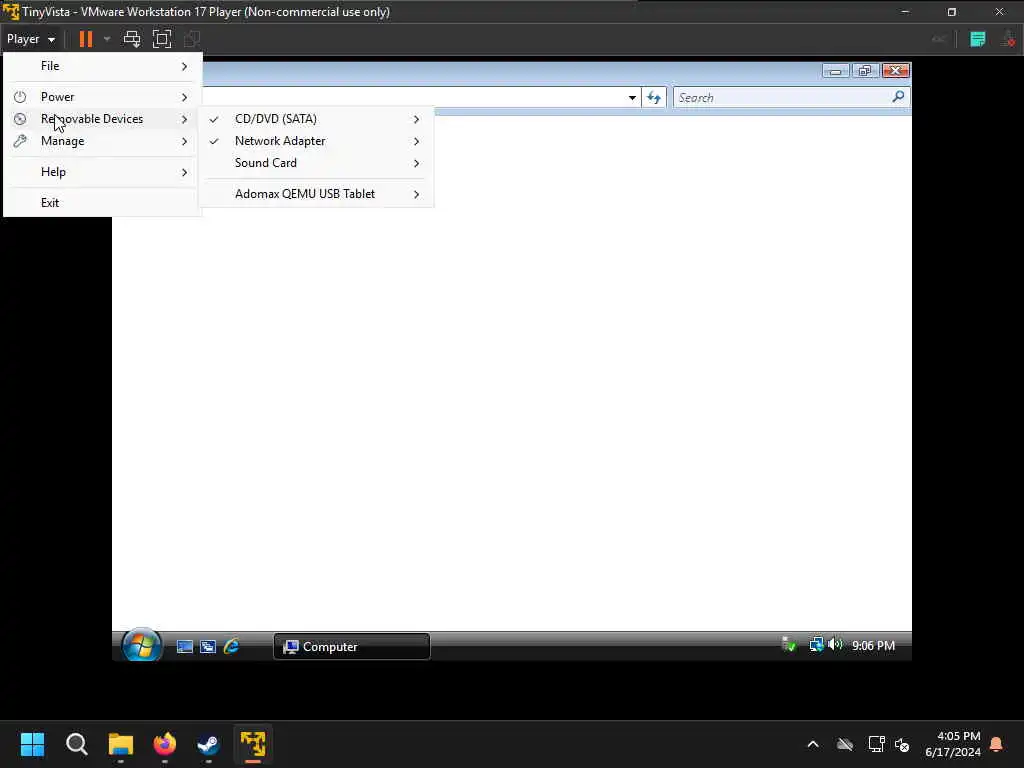Choose Exit from the Player menu
Image resolution: width=1024 pixels, height=768 pixels.
coord(103,202)
